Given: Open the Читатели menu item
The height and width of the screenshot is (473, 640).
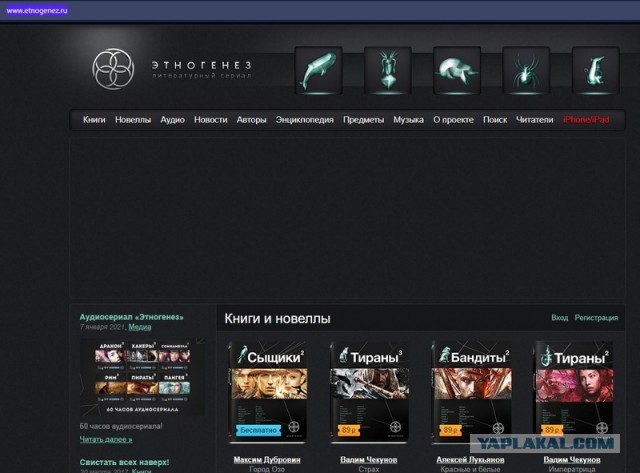Looking at the screenshot, I should click(535, 120).
